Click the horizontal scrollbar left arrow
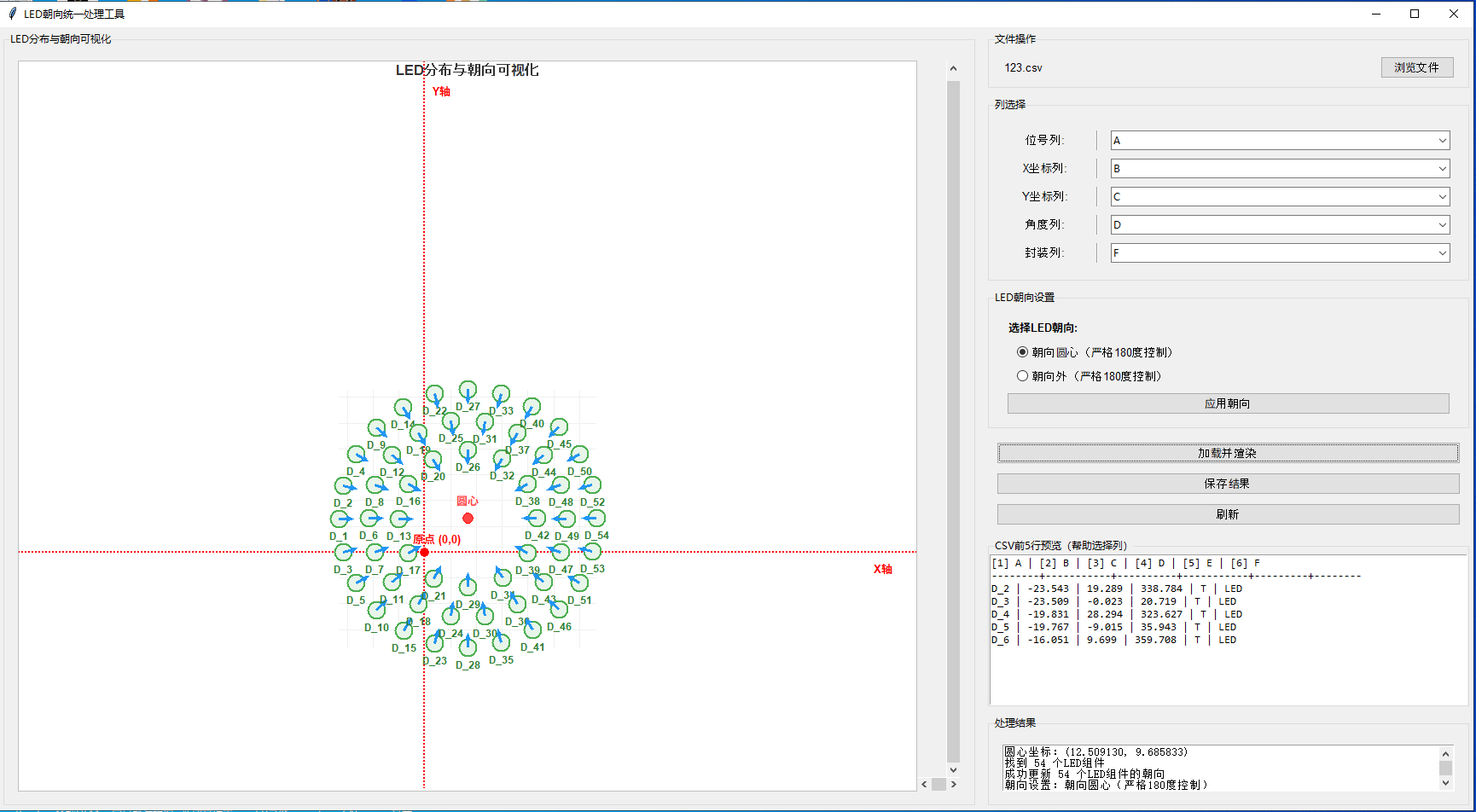The width and height of the screenshot is (1476, 812). (924, 784)
